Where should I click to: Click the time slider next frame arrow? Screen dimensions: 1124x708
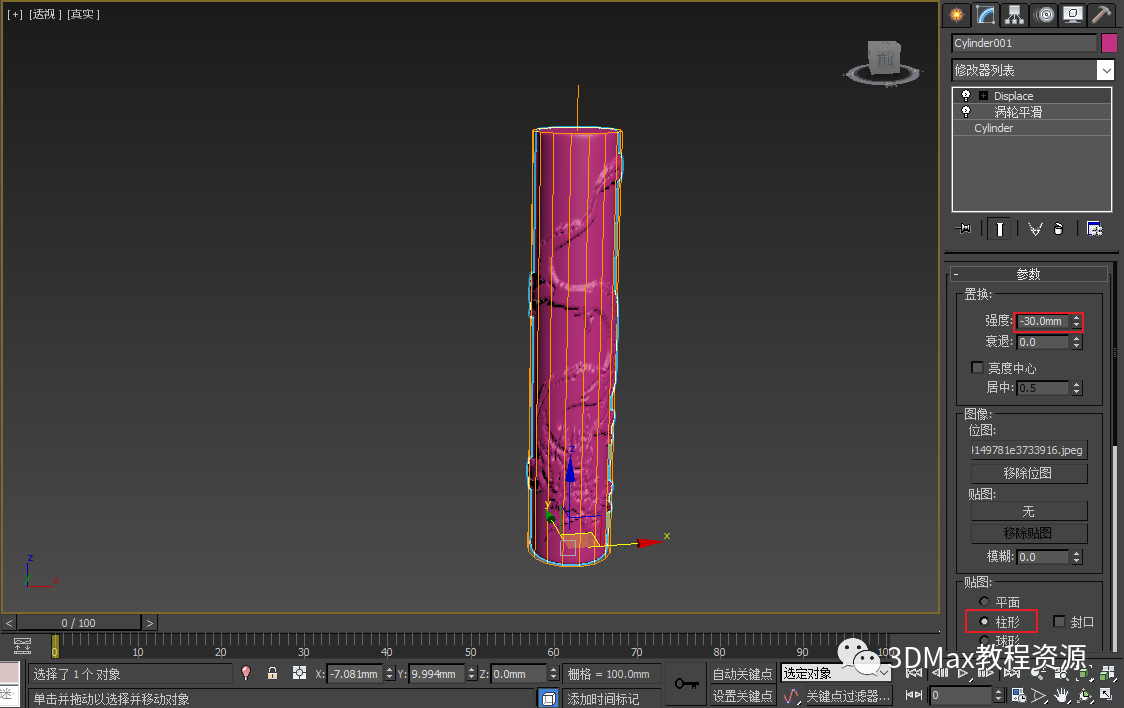click(x=150, y=623)
